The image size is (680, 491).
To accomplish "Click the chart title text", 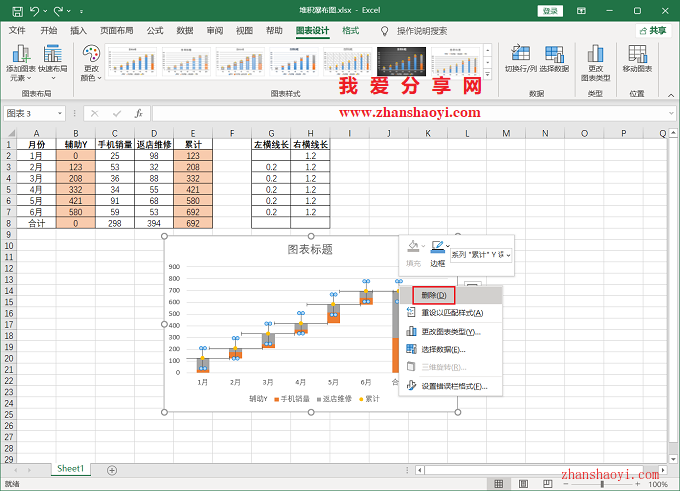I will click(310, 249).
